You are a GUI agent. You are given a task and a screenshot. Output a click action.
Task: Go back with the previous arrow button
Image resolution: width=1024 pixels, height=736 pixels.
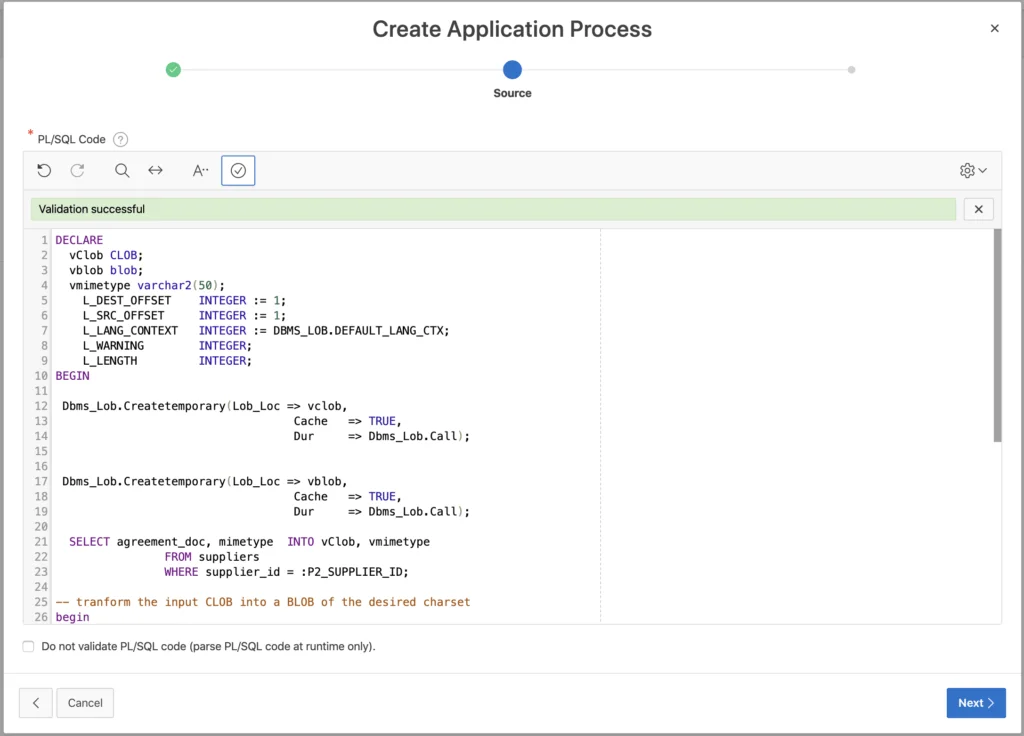[x=36, y=703]
